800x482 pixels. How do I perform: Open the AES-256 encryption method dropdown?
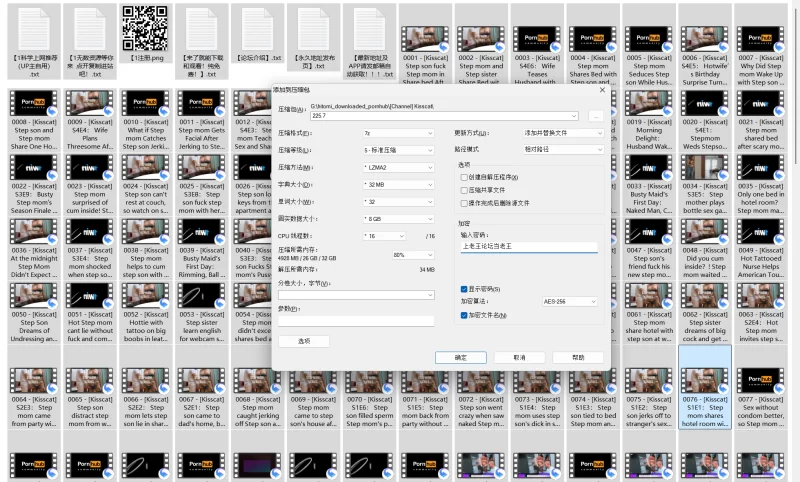569,301
